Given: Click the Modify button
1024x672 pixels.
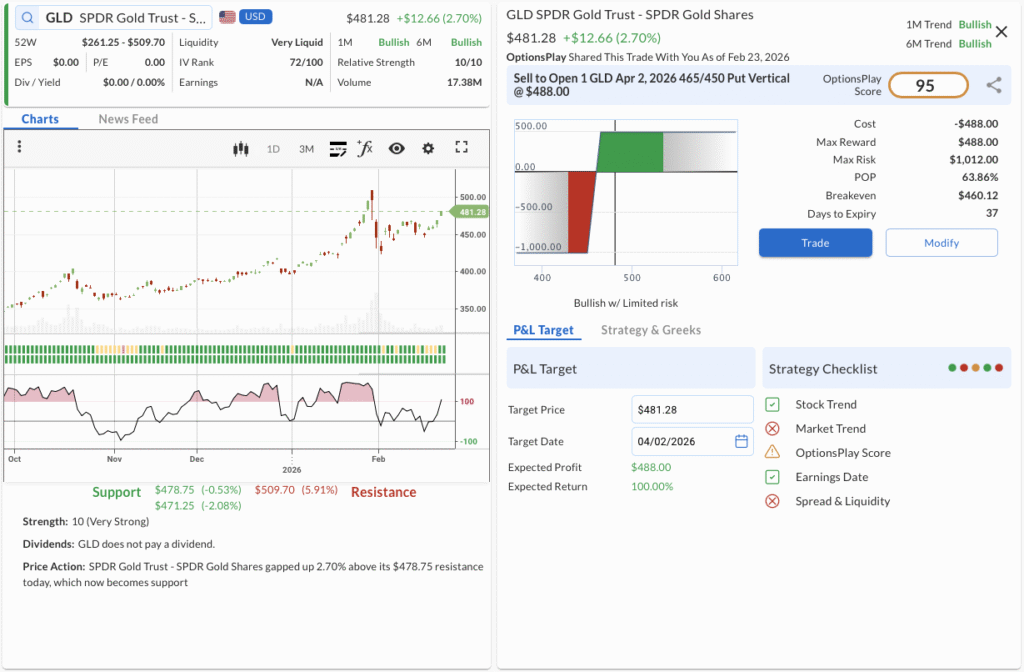Looking at the screenshot, I should point(941,243).
